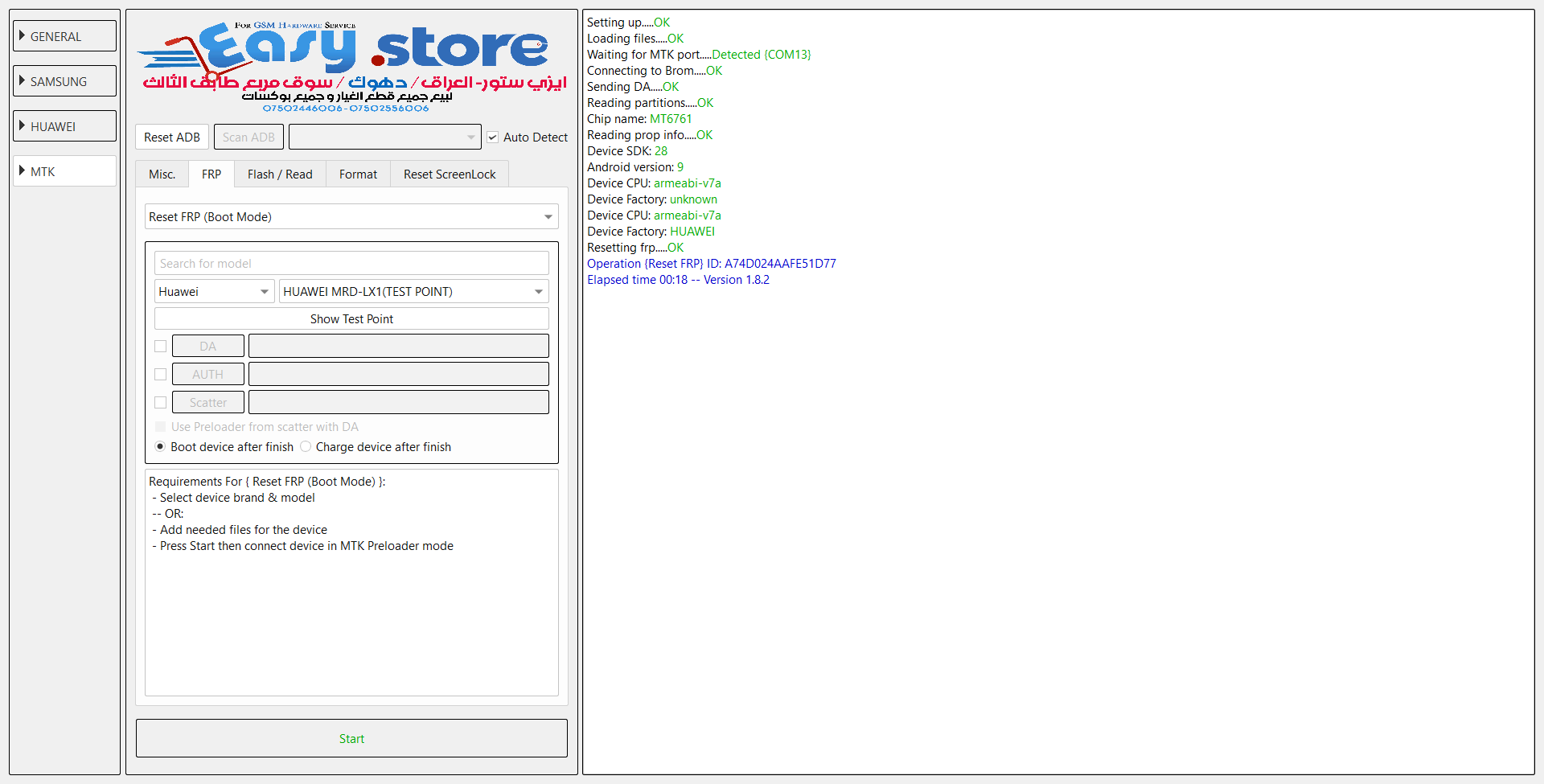Toggle the AUTH file checkbox

(x=161, y=375)
